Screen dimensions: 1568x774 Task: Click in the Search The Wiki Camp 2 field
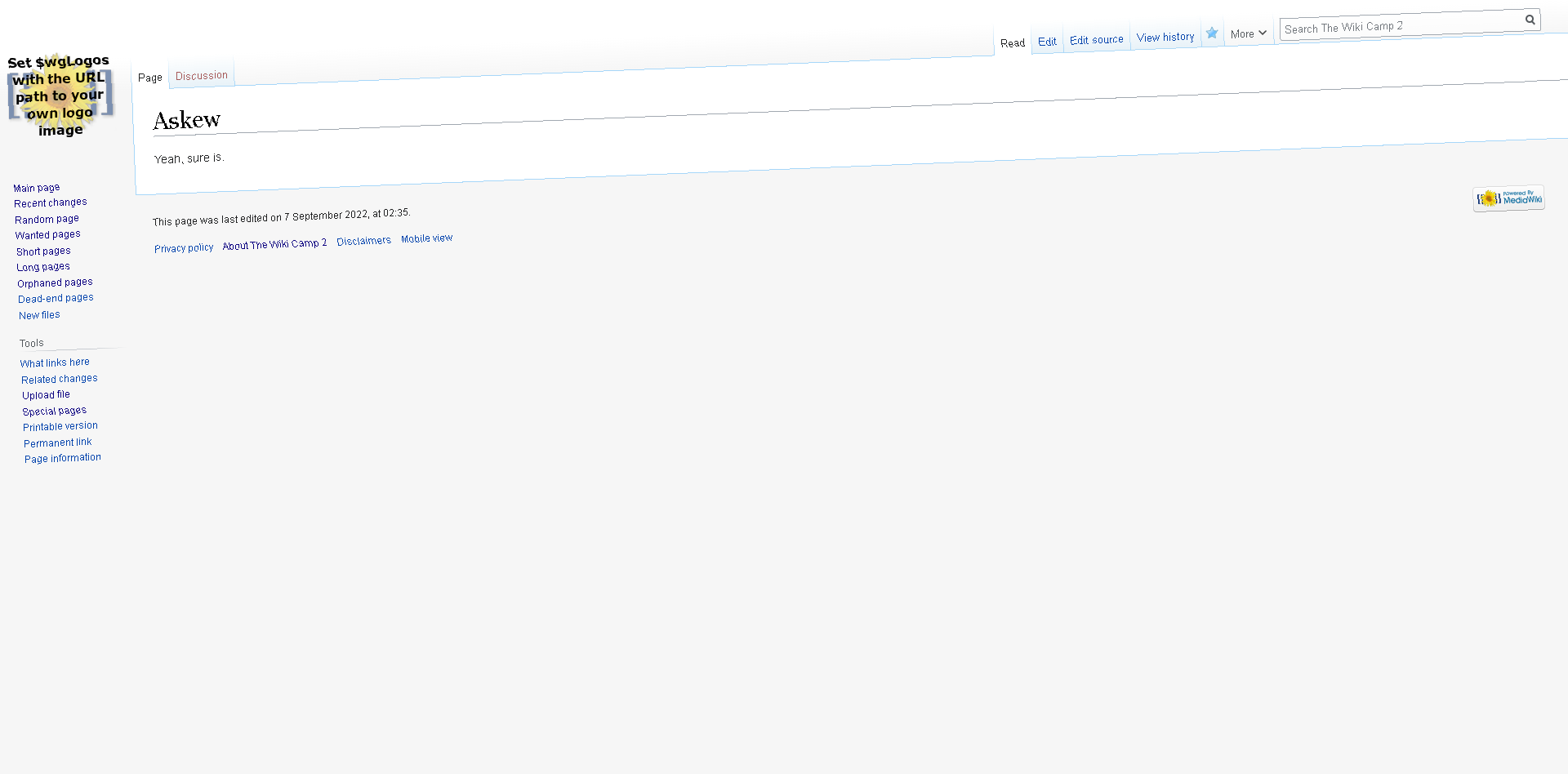(x=1401, y=27)
